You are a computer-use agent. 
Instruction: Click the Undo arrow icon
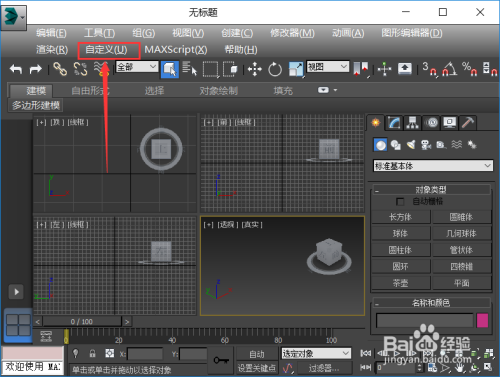coord(16,69)
